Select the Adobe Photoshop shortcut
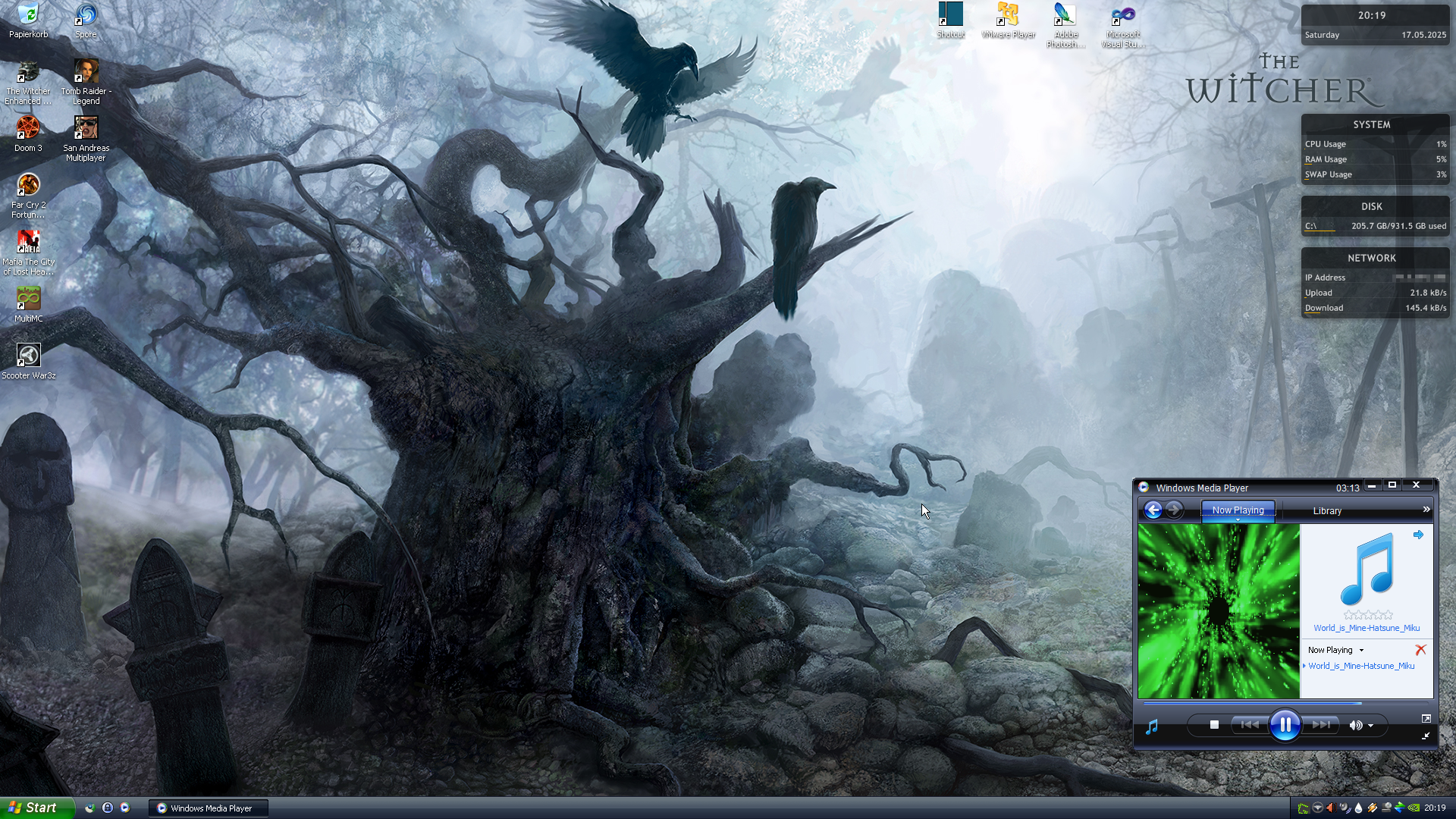 pyautogui.click(x=1065, y=25)
